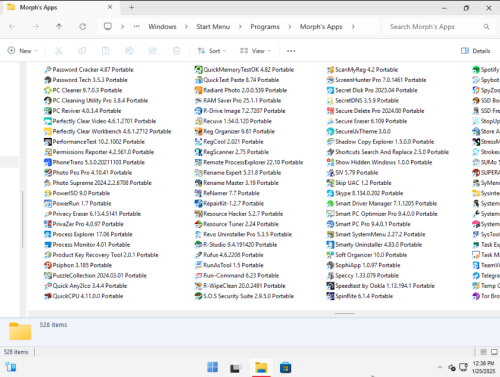Select Password Cracker 4.87 Portable
The image size is (500, 377).
point(89,70)
